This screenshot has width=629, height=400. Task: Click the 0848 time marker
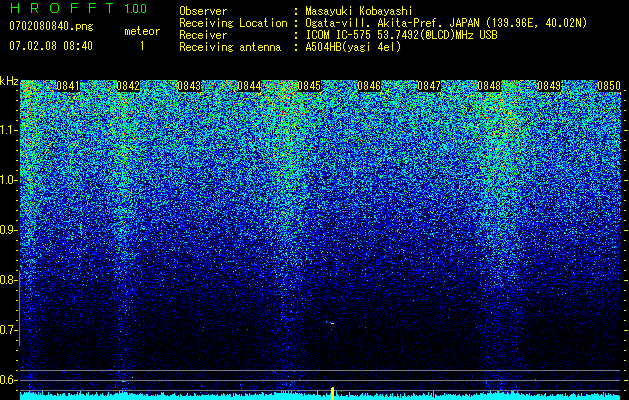click(x=489, y=86)
